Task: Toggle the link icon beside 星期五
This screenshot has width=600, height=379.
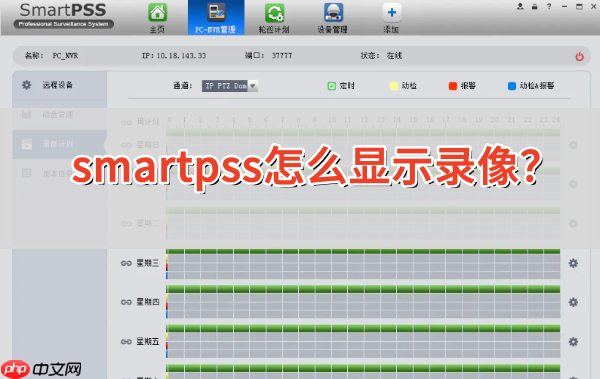Action: coord(126,342)
